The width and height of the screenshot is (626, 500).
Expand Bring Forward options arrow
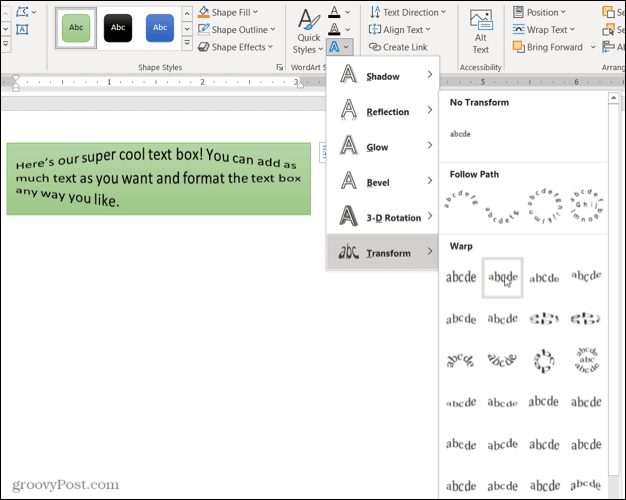pos(593,47)
